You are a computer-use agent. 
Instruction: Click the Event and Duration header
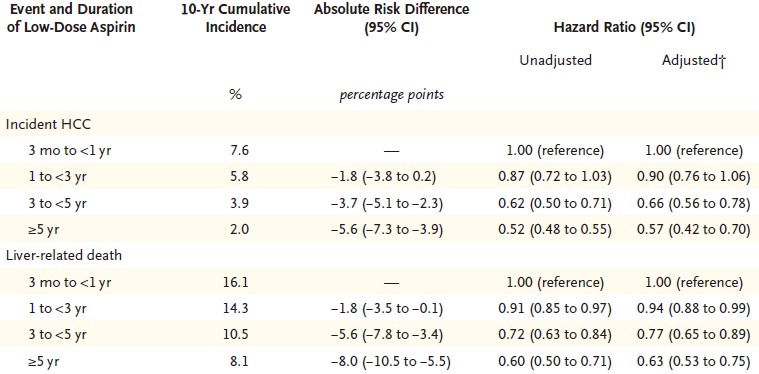(x=71, y=18)
